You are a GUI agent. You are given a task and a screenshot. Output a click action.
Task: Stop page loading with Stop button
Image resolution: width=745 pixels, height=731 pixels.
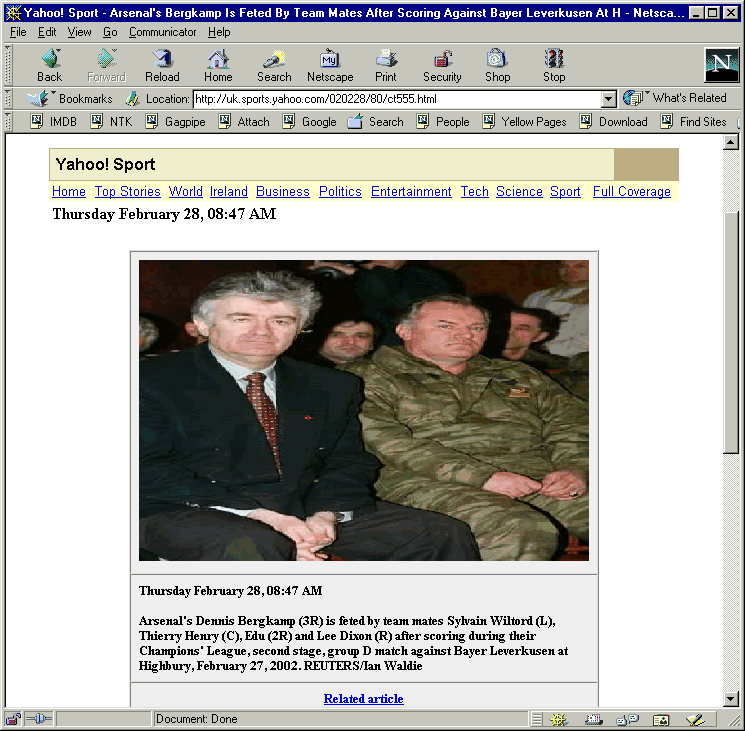554,66
